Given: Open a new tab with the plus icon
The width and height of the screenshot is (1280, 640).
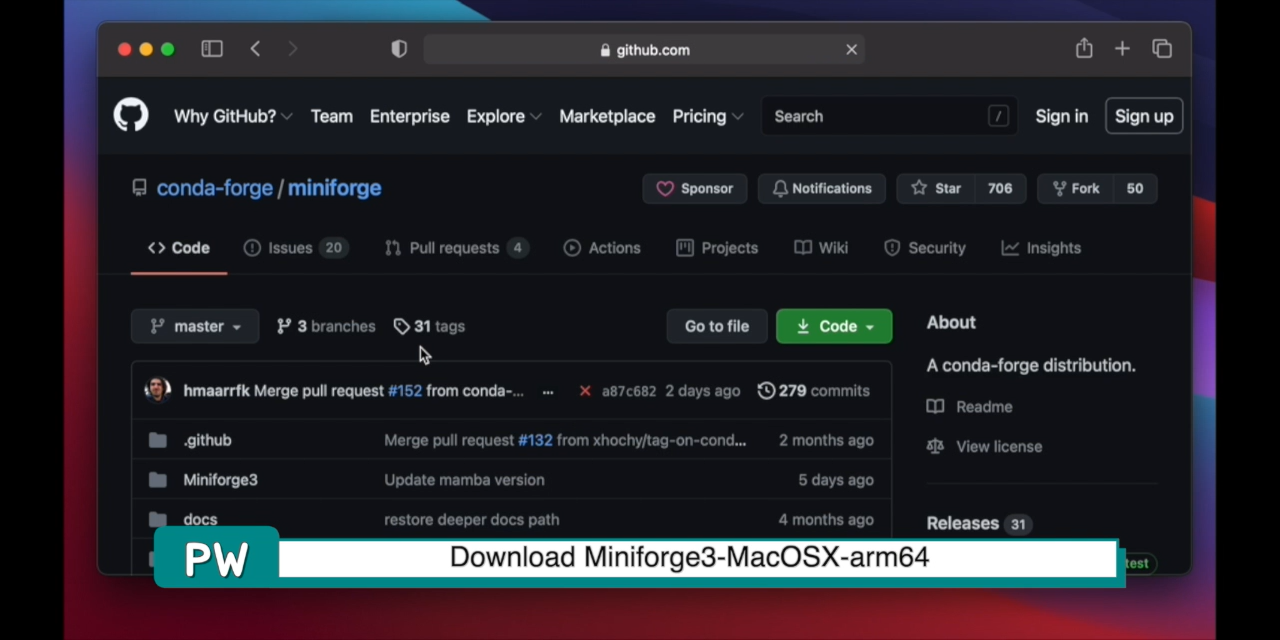Looking at the screenshot, I should tap(1122, 49).
